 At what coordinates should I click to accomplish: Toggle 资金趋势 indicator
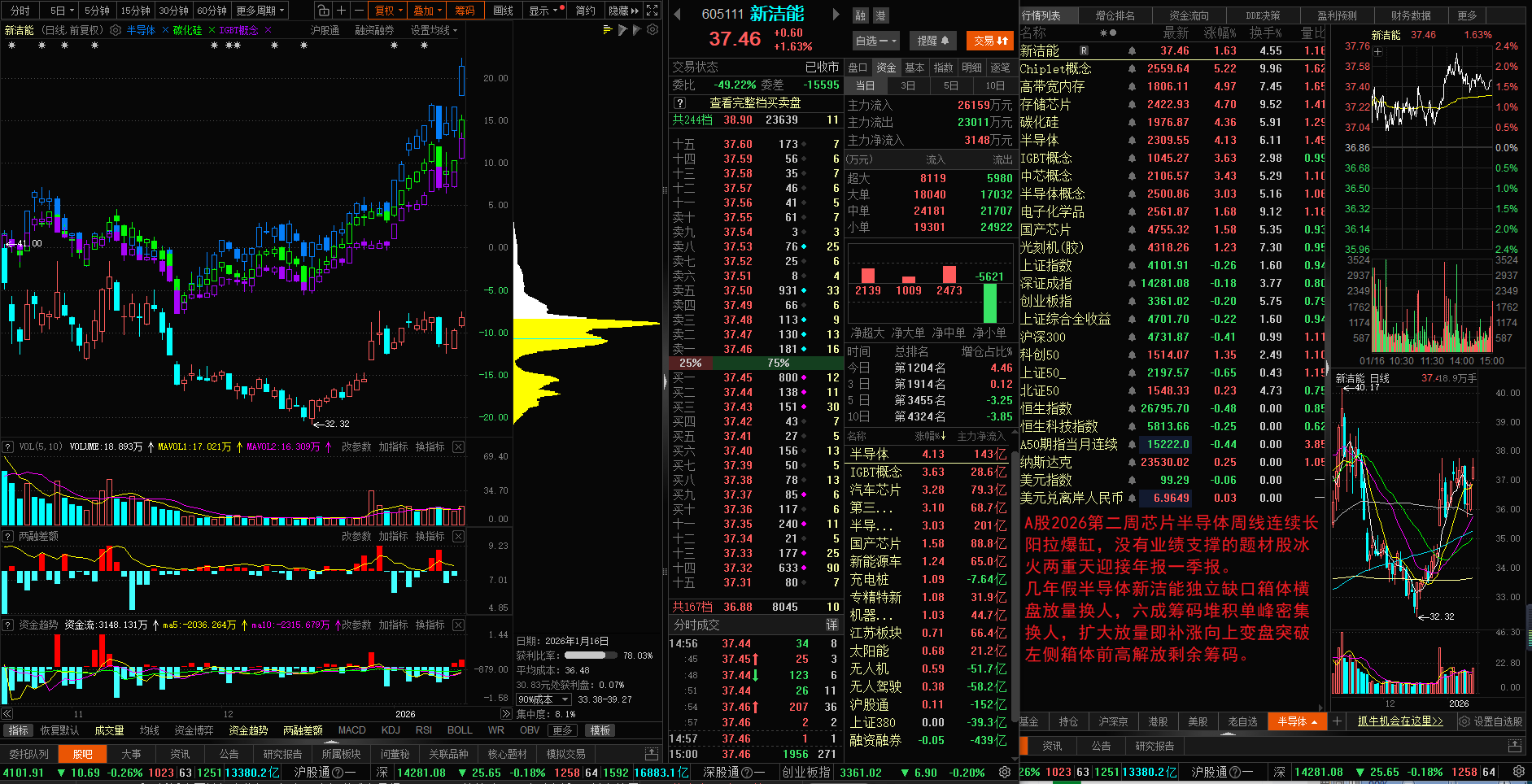pyautogui.click(x=248, y=730)
